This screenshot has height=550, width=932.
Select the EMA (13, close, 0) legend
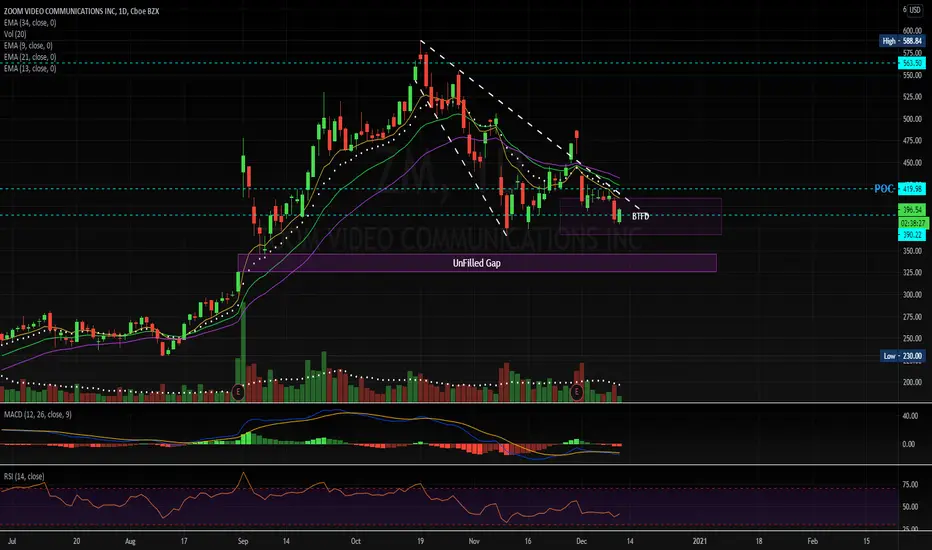(30, 68)
